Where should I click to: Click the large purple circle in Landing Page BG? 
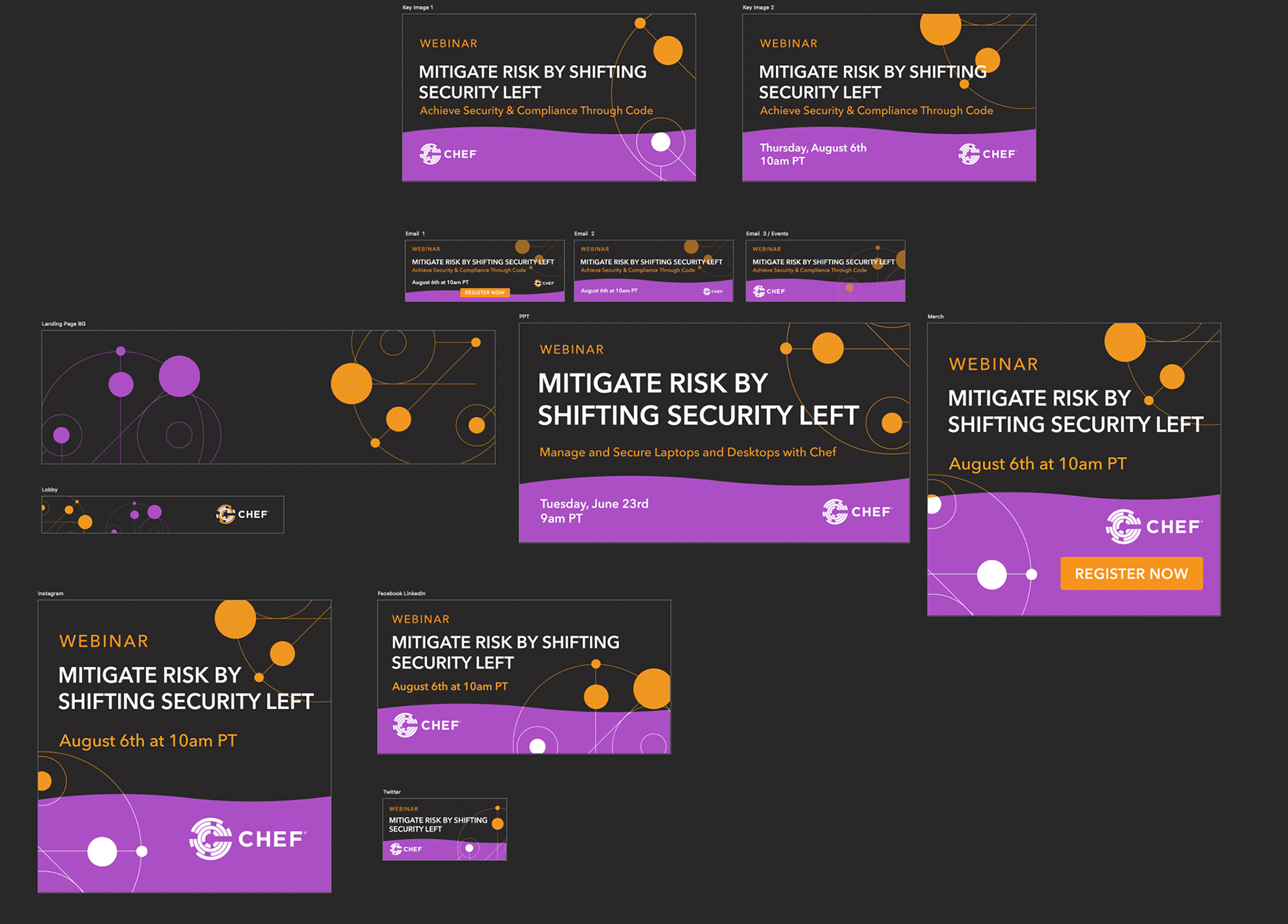(x=179, y=376)
